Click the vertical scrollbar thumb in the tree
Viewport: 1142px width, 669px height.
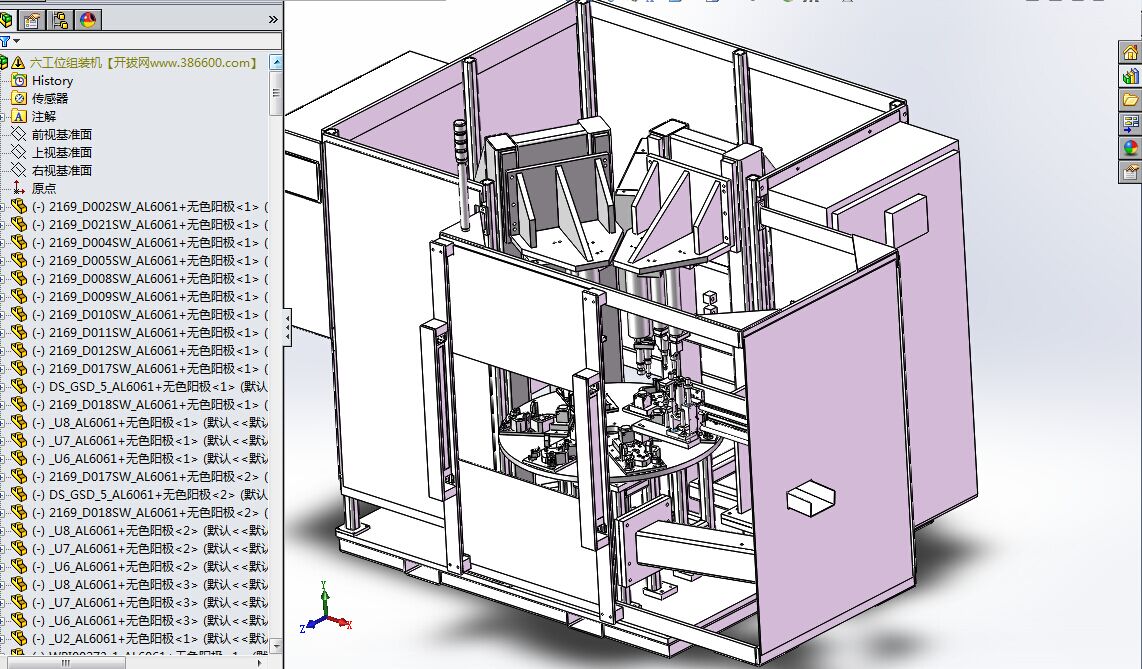[276, 92]
